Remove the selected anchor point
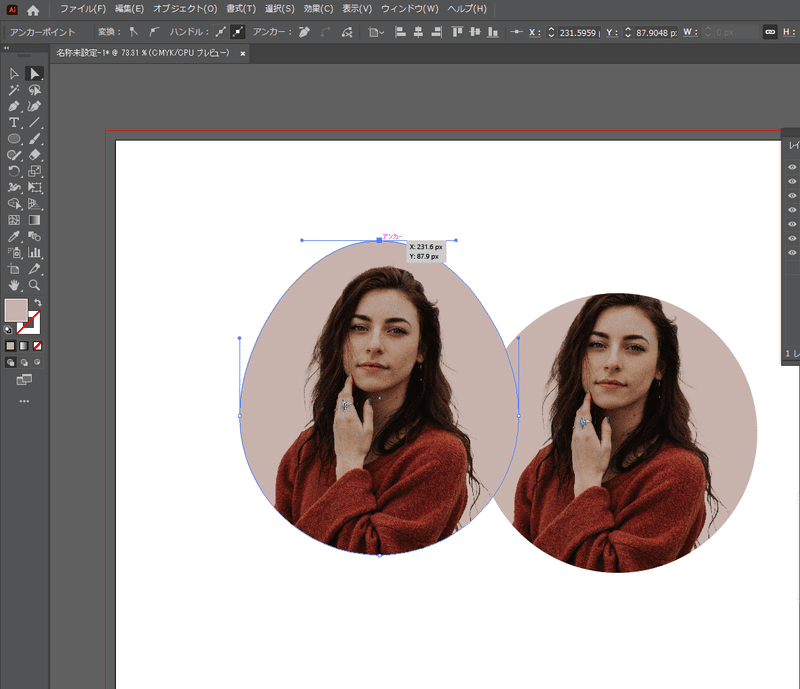Image resolution: width=800 pixels, height=689 pixels. click(x=304, y=32)
